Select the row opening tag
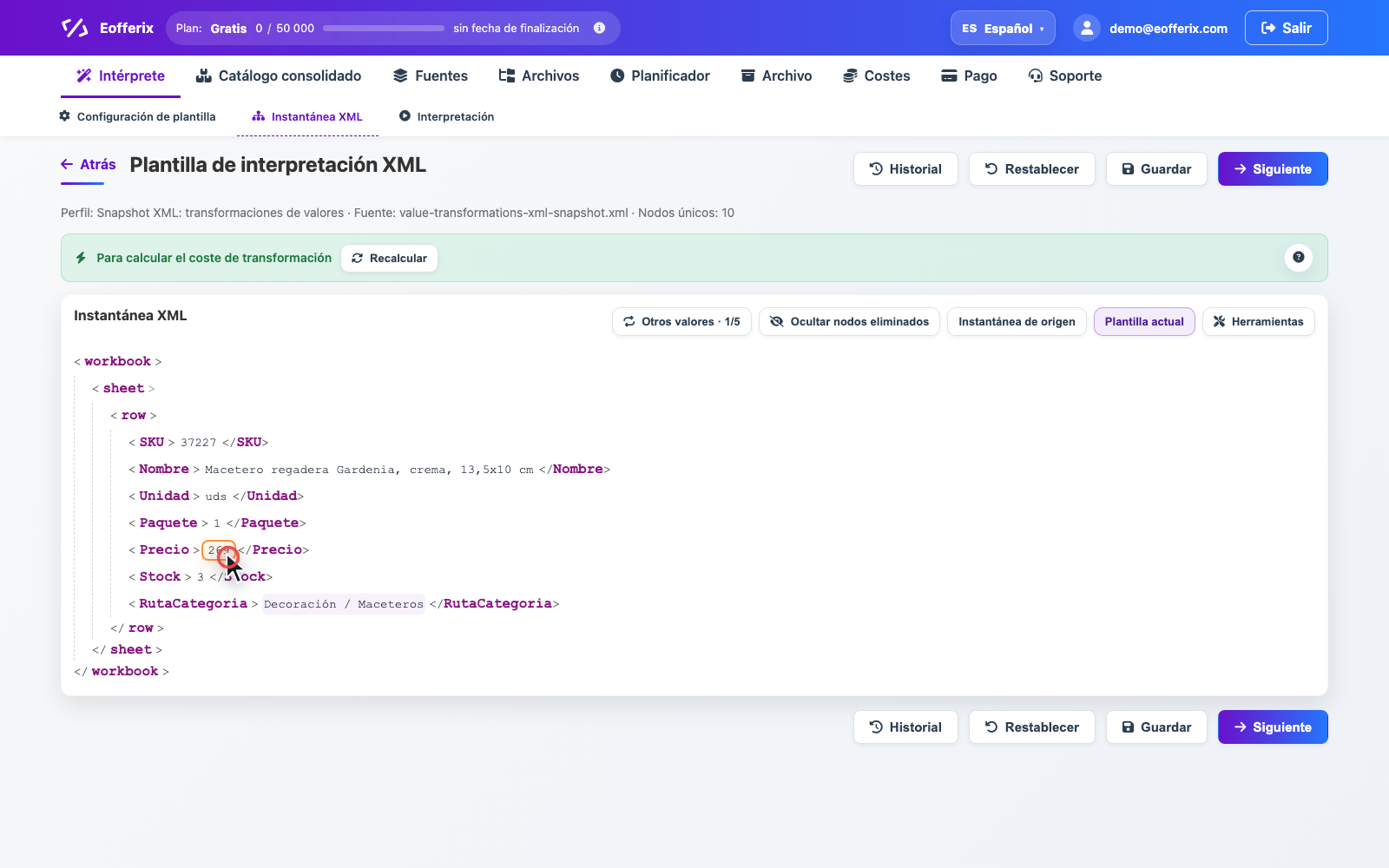This screenshot has width=1389, height=868. click(133, 415)
